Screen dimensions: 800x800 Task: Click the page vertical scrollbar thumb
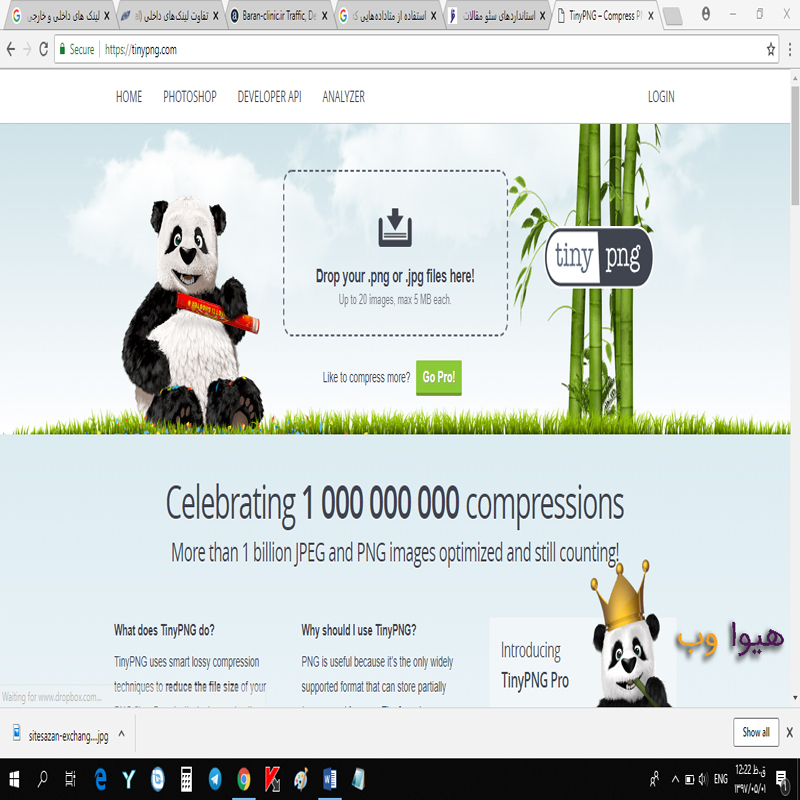pyautogui.click(x=795, y=145)
